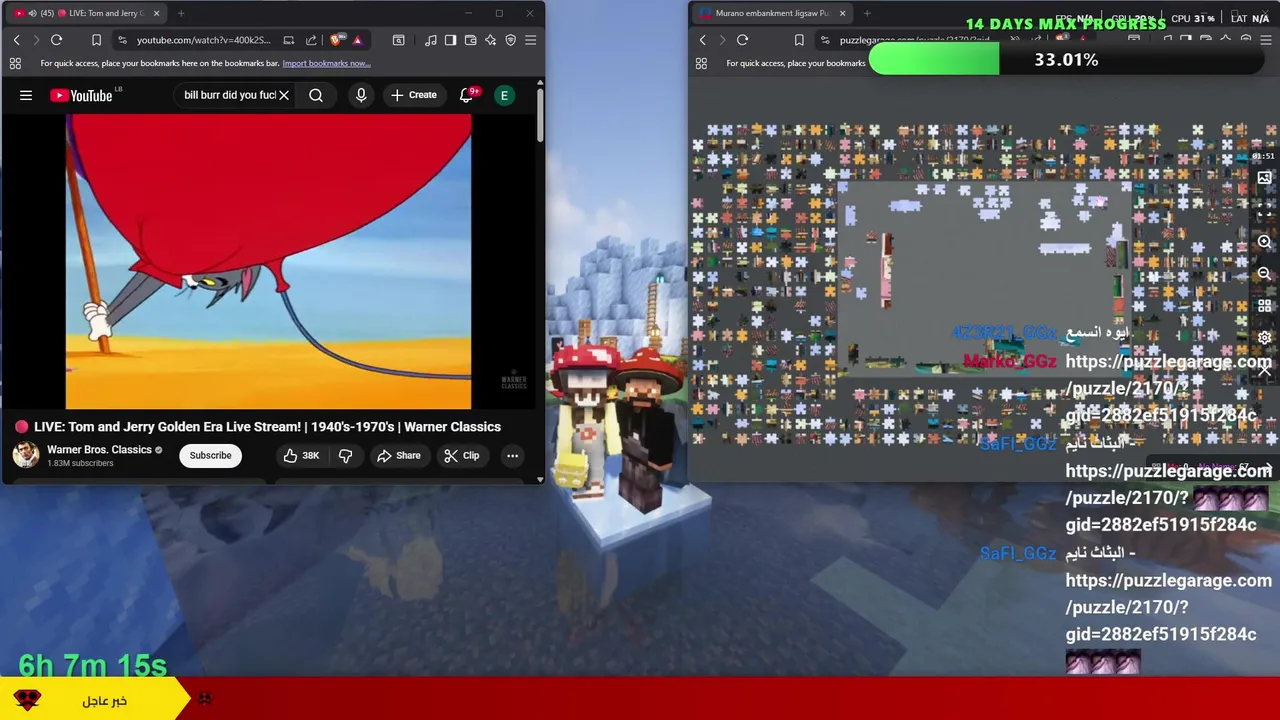Like the video with 38K likes
The width and height of the screenshot is (1280, 720).
pos(301,455)
